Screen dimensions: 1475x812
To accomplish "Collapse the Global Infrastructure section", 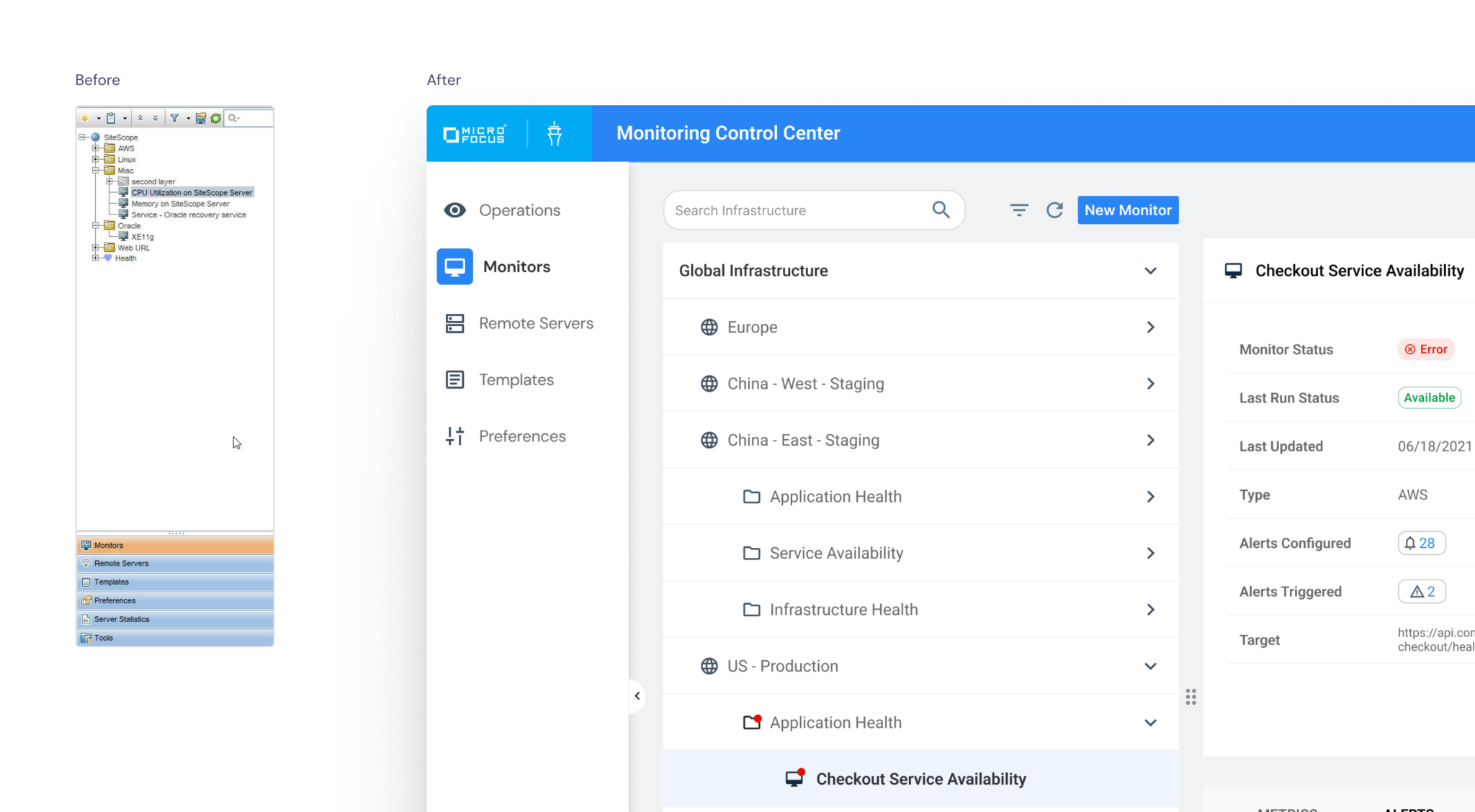I will pyautogui.click(x=1150, y=271).
